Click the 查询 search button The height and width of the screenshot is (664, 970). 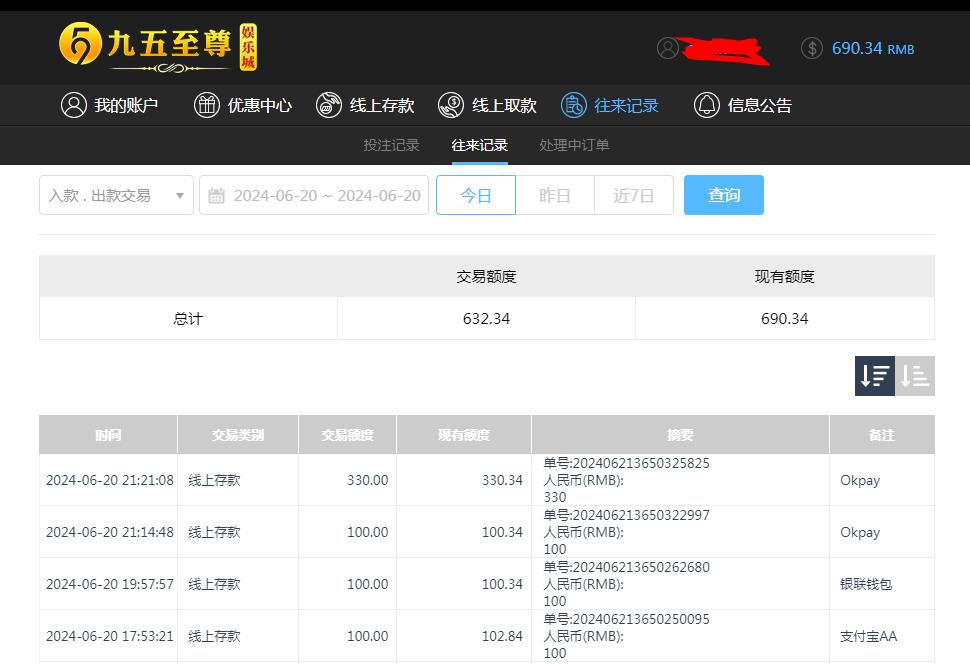(x=723, y=195)
